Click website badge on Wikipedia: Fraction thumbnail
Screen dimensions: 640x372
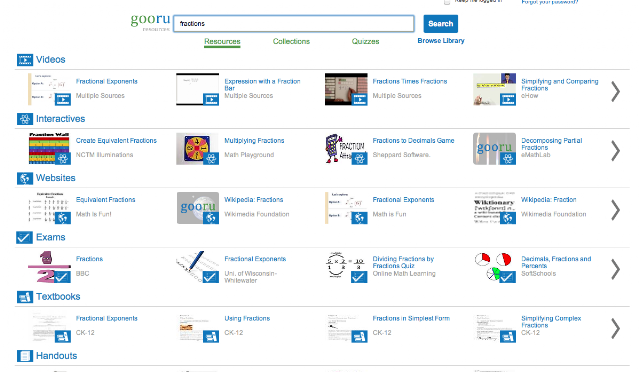(x=508, y=218)
